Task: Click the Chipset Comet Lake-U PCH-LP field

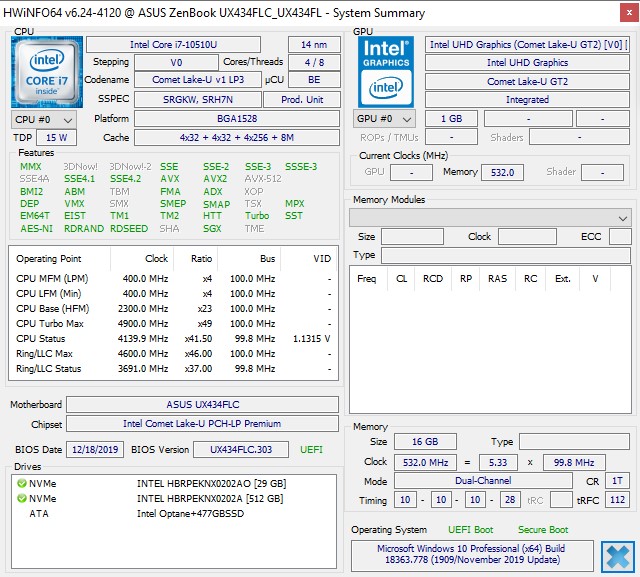Action: pyautogui.click(x=202, y=424)
